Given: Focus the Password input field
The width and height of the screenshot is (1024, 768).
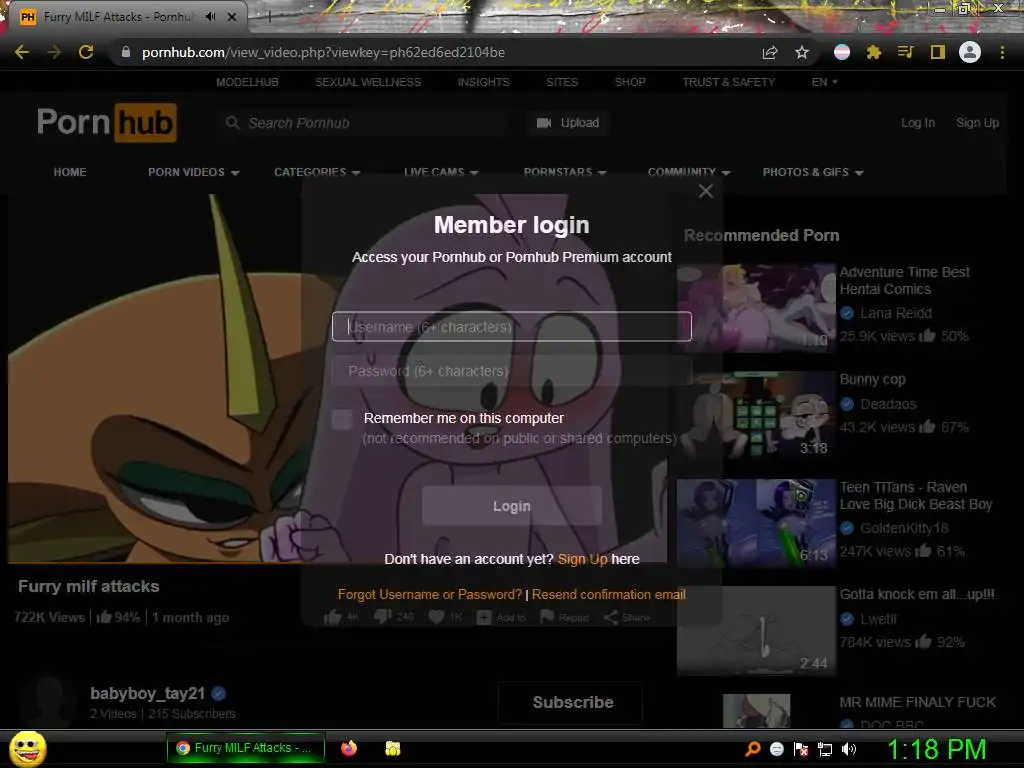Looking at the screenshot, I should [512, 371].
